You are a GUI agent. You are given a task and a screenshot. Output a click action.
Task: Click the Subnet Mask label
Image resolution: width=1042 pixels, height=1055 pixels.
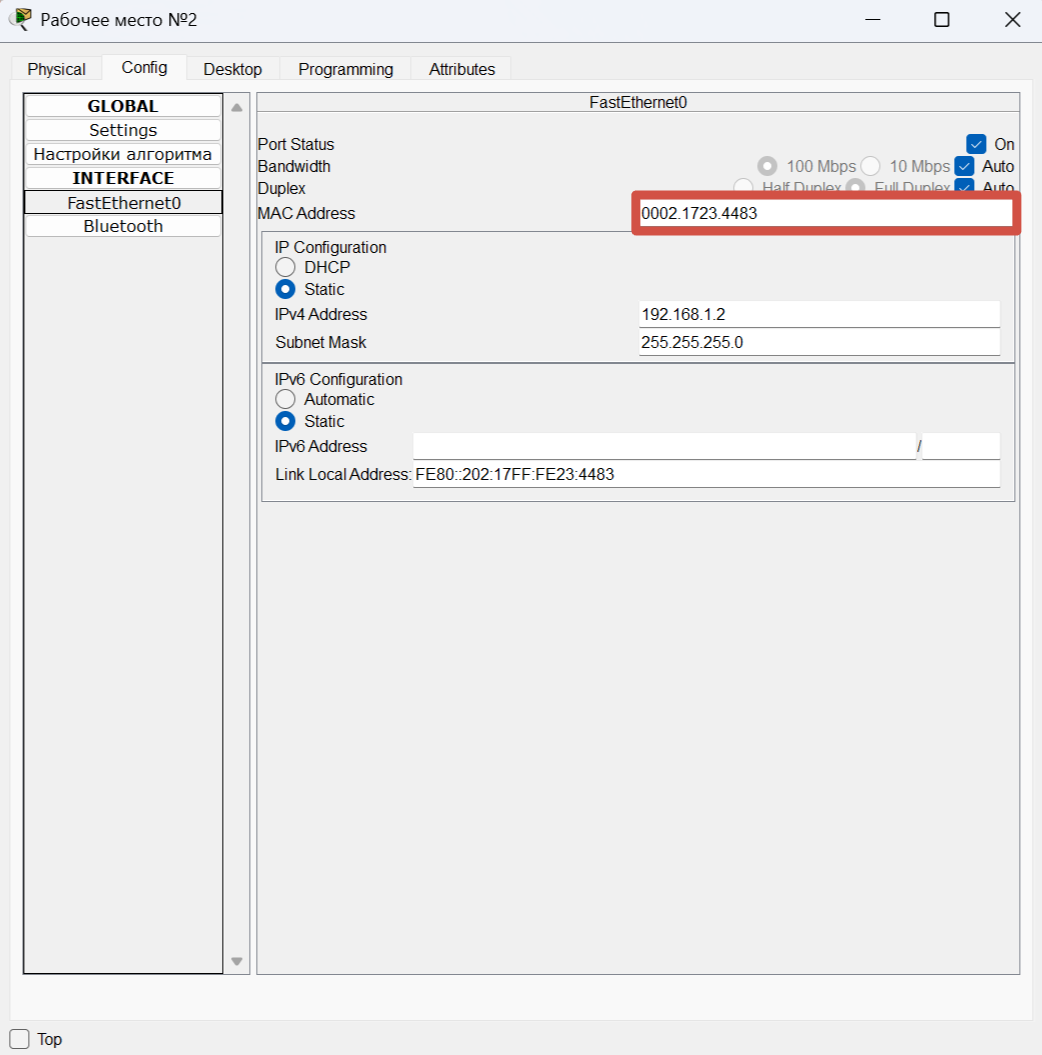(x=321, y=342)
